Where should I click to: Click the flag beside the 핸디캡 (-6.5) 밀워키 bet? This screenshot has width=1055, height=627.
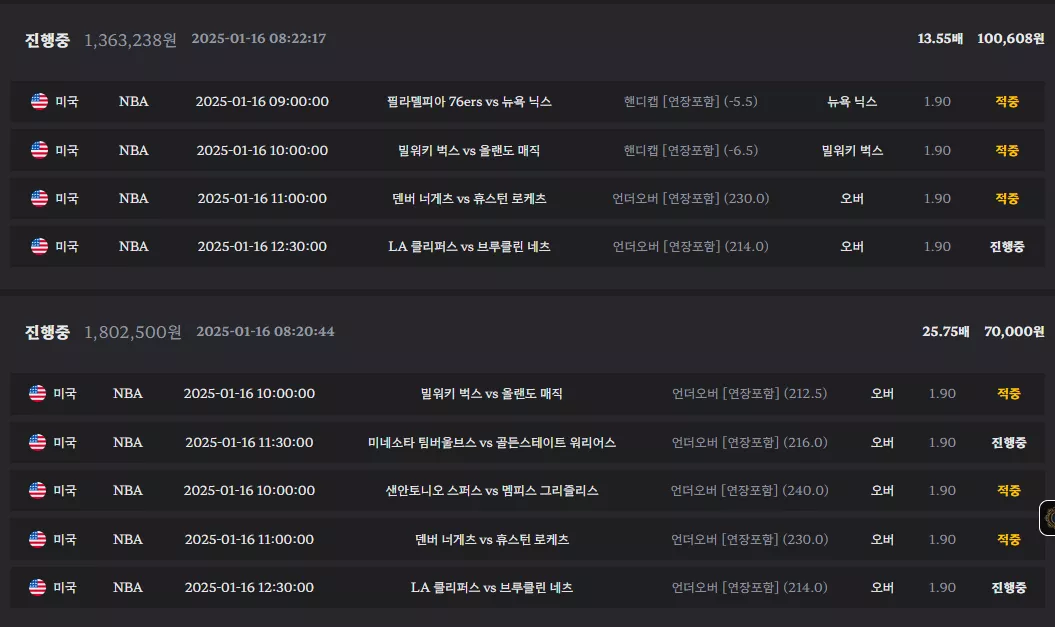pyautogui.click(x=40, y=150)
